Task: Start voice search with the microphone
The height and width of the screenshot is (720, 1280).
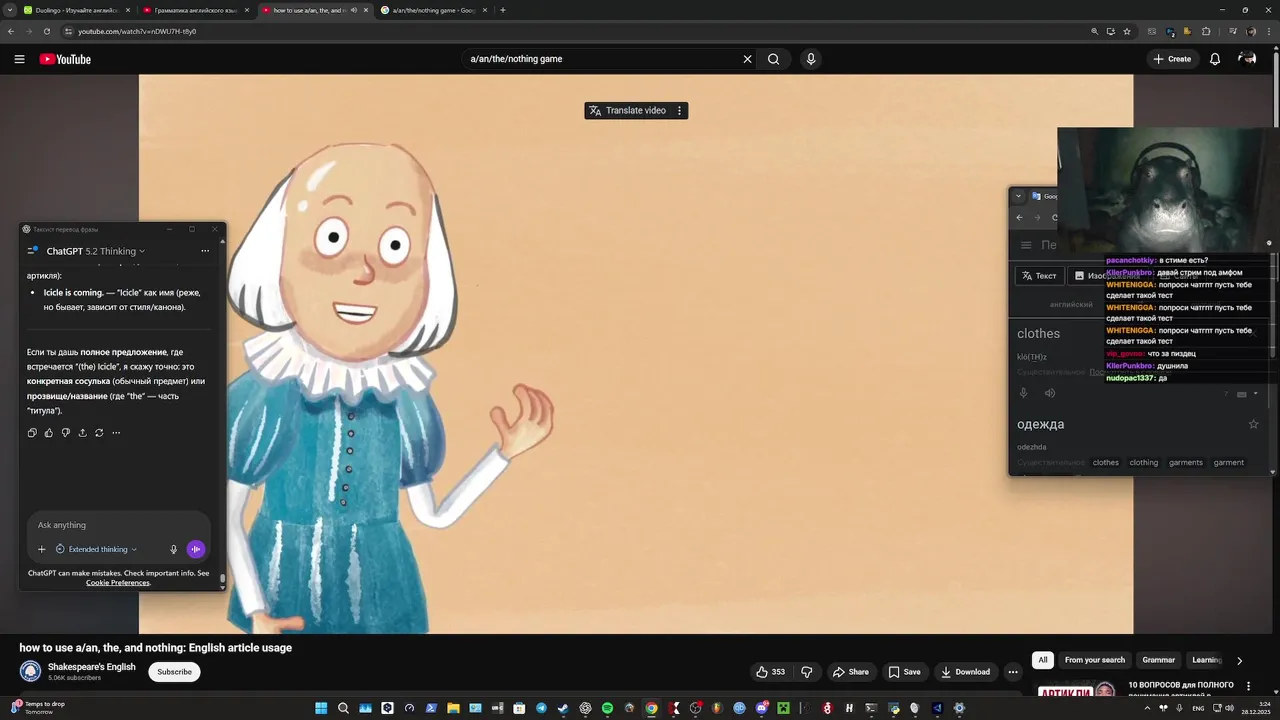Action: click(811, 59)
